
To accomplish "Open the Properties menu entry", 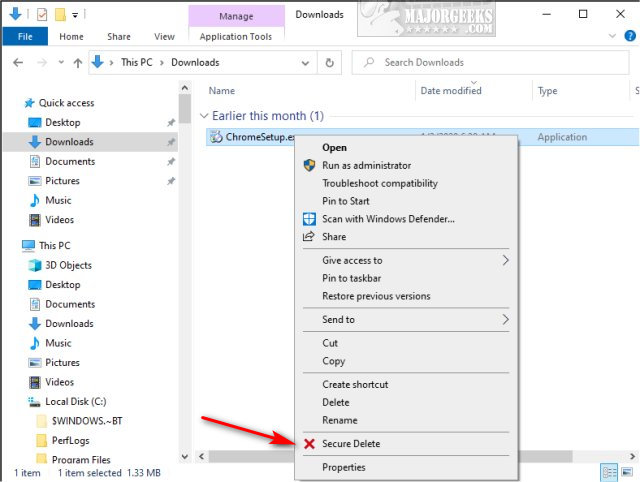I will (x=343, y=467).
